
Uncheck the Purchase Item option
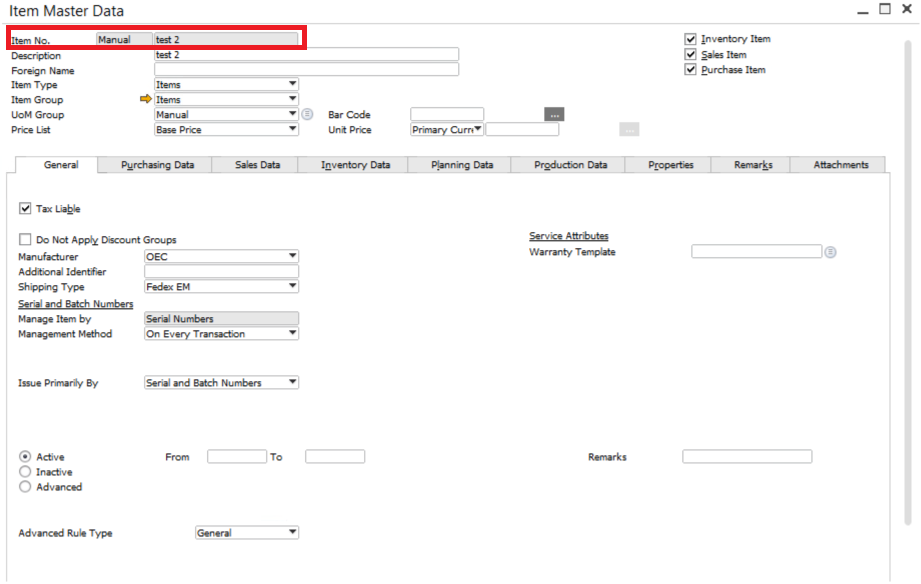690,69
